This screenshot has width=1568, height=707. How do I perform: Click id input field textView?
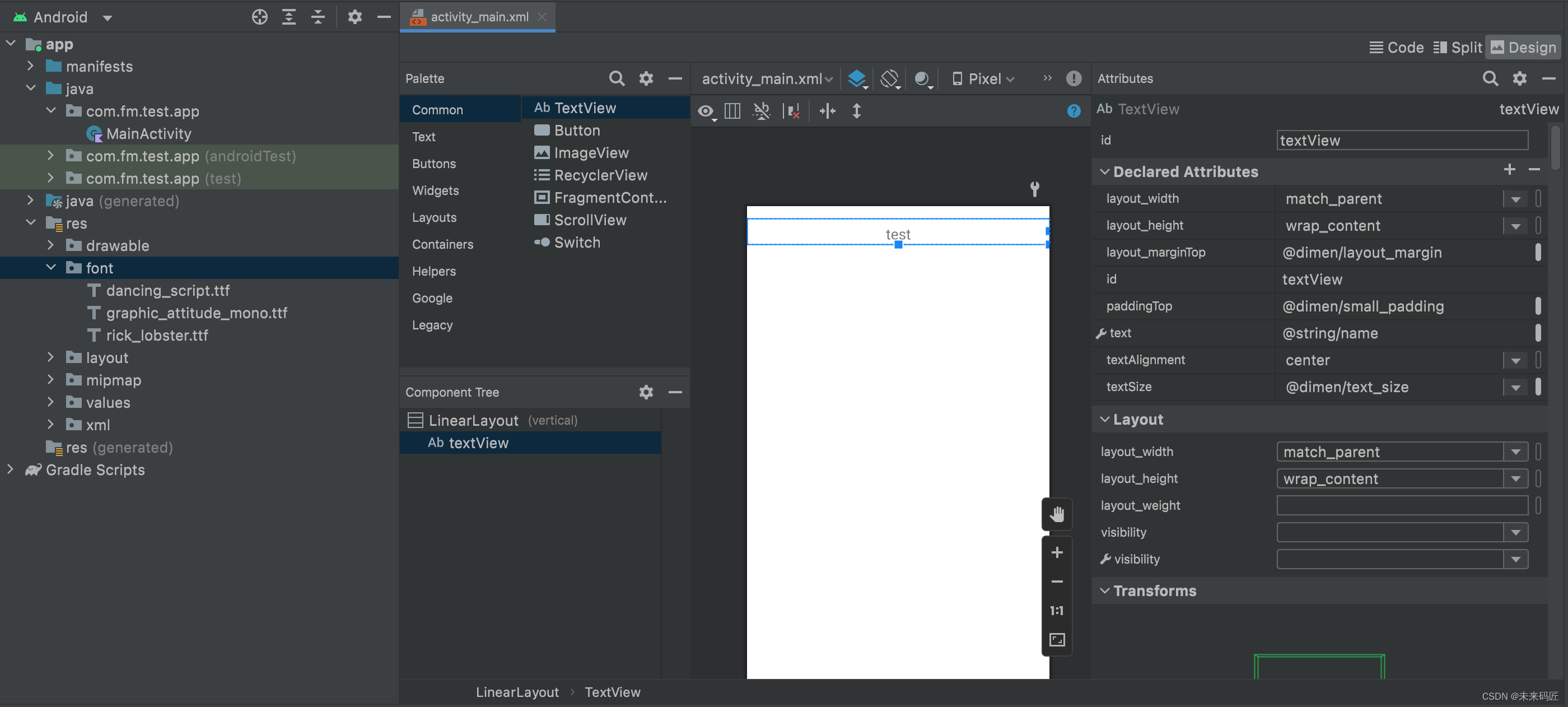[x=1402, y=140]
